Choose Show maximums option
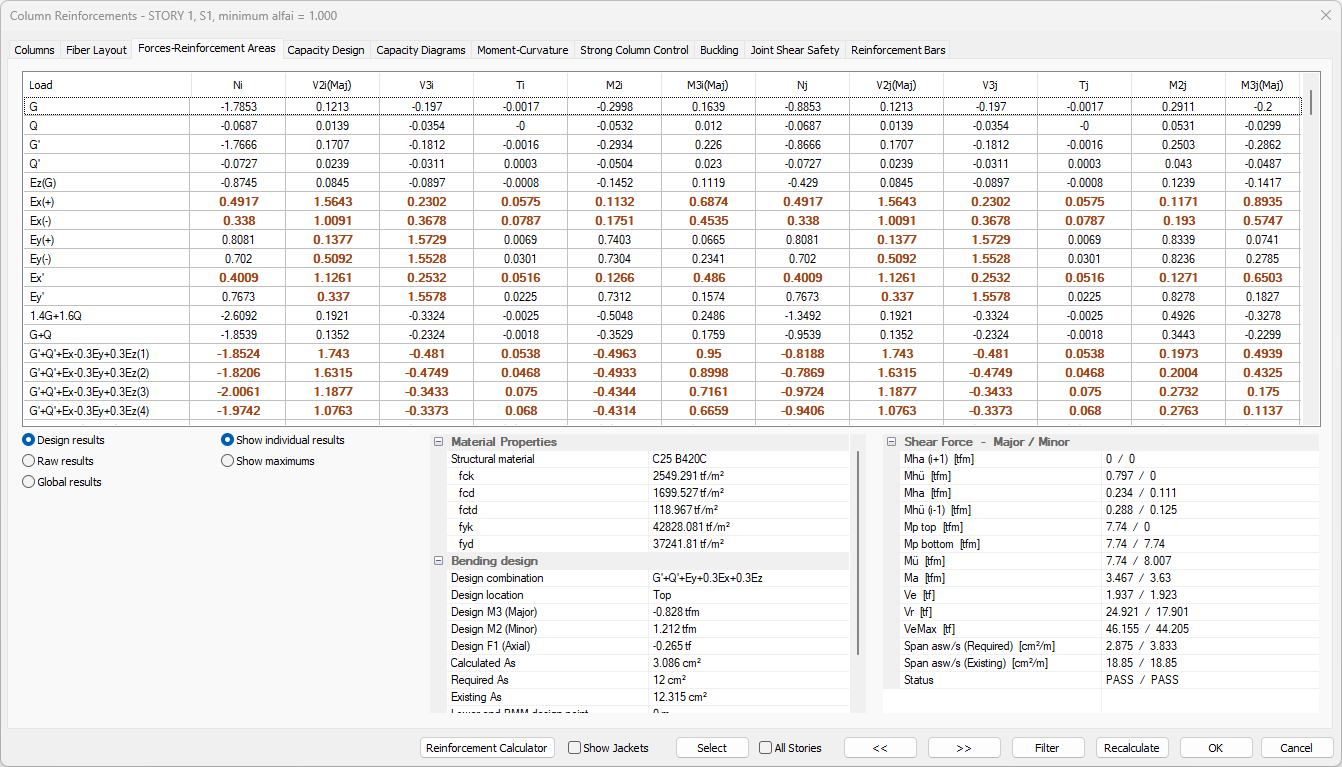The width and height of the screenshot is (1342, 767). click(228, 461)
